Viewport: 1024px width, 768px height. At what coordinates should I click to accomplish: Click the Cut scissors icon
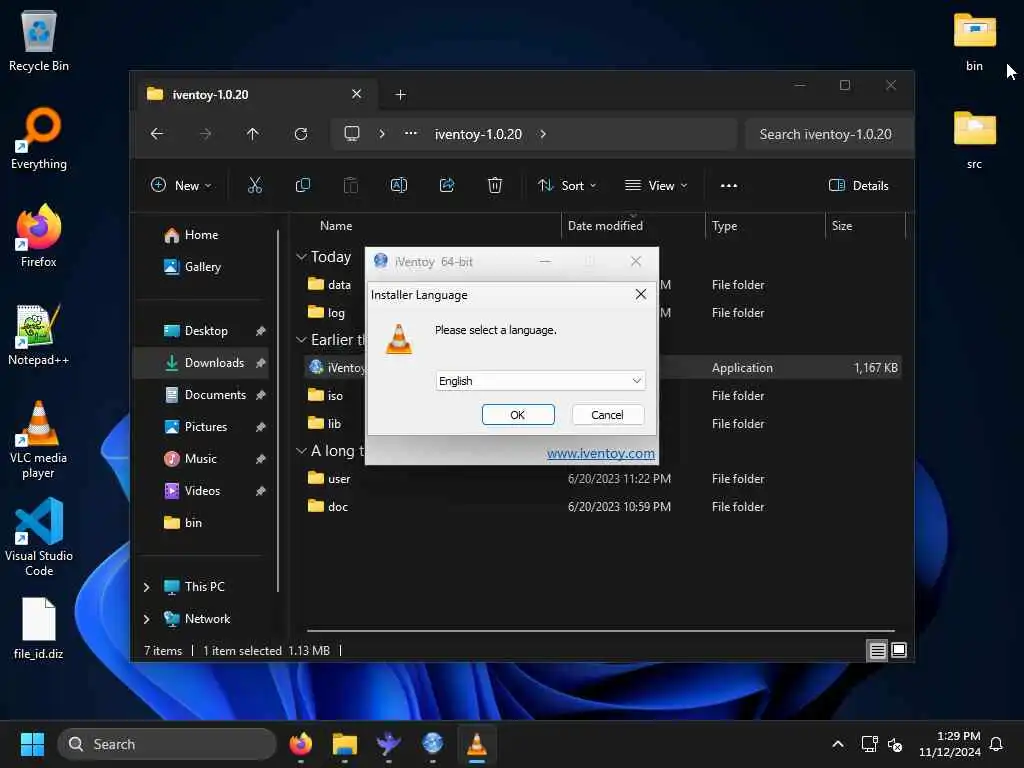(255, 185)
